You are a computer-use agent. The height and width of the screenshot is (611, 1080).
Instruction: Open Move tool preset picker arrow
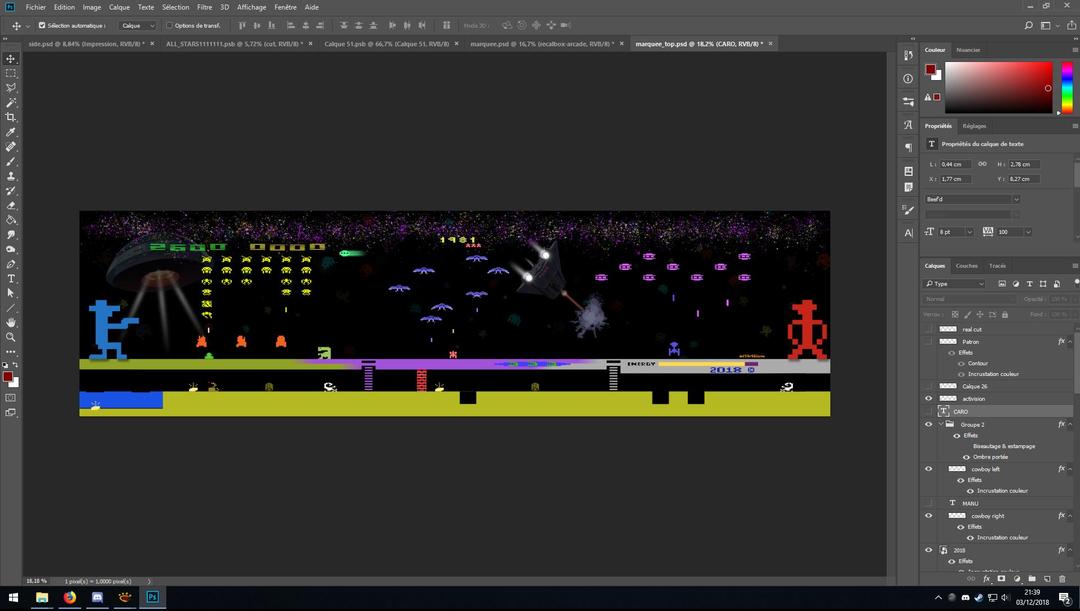click(x=28, y=25)
